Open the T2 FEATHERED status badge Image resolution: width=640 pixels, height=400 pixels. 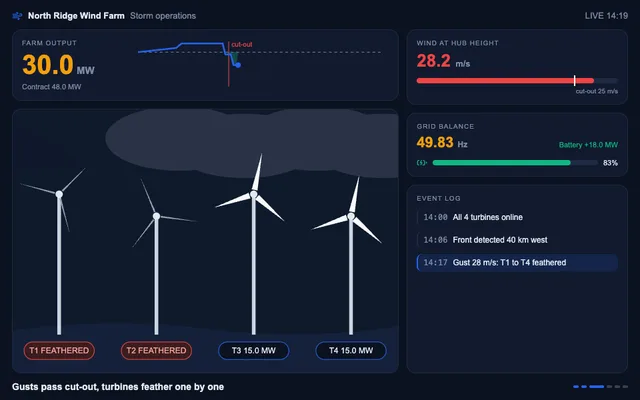[156, 351]
